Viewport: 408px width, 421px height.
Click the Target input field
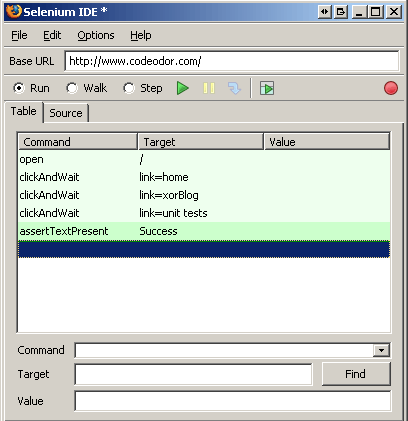(193, 374)
